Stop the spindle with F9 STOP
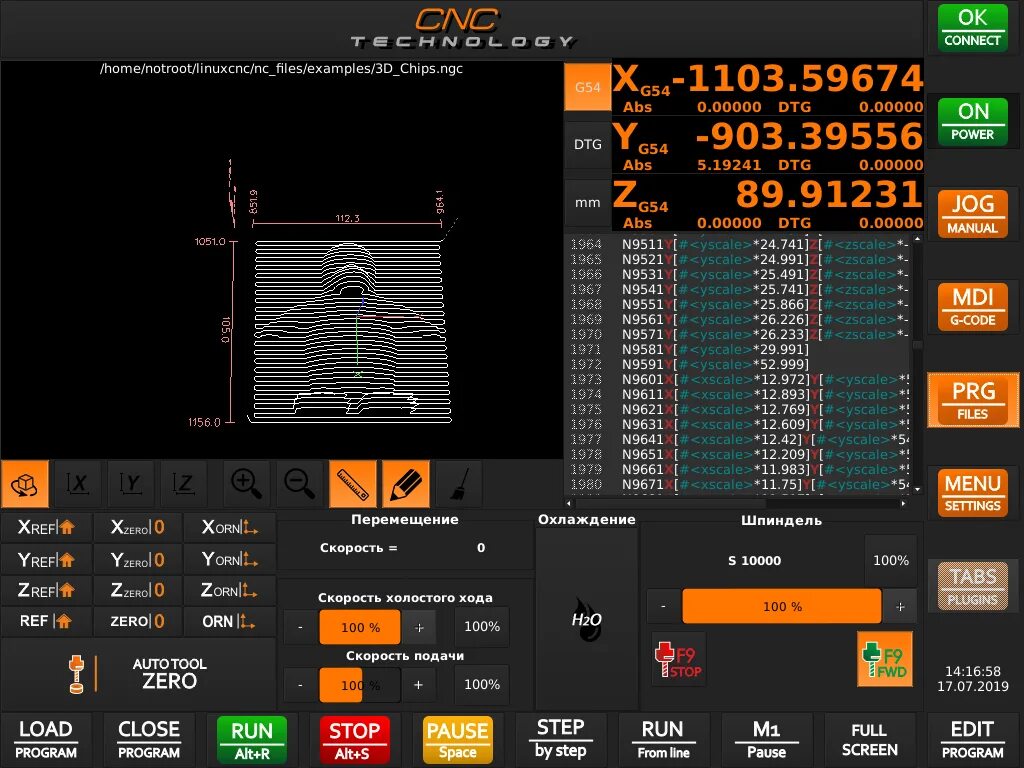Screen dimensions: 1024x768 click(679, 660)
